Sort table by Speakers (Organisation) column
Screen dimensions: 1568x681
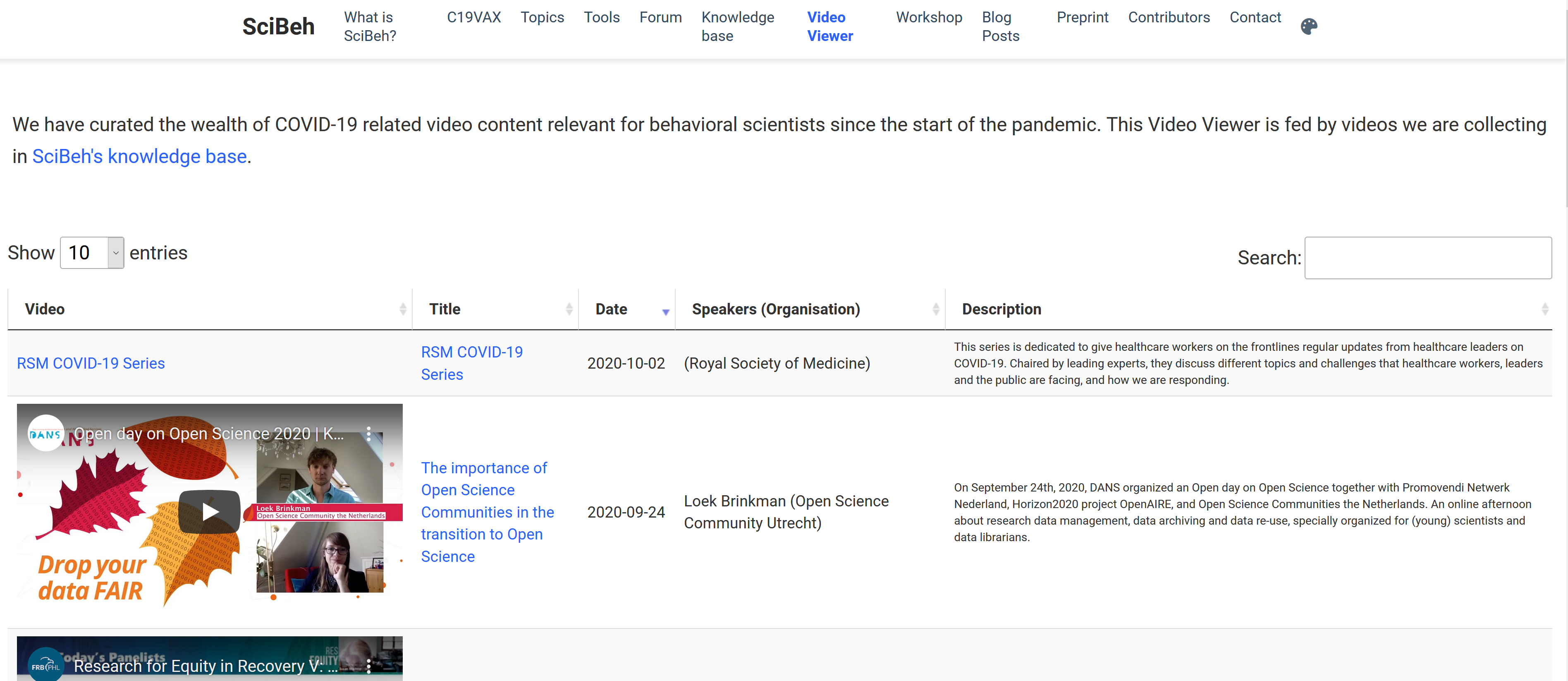tap(810, 309)
